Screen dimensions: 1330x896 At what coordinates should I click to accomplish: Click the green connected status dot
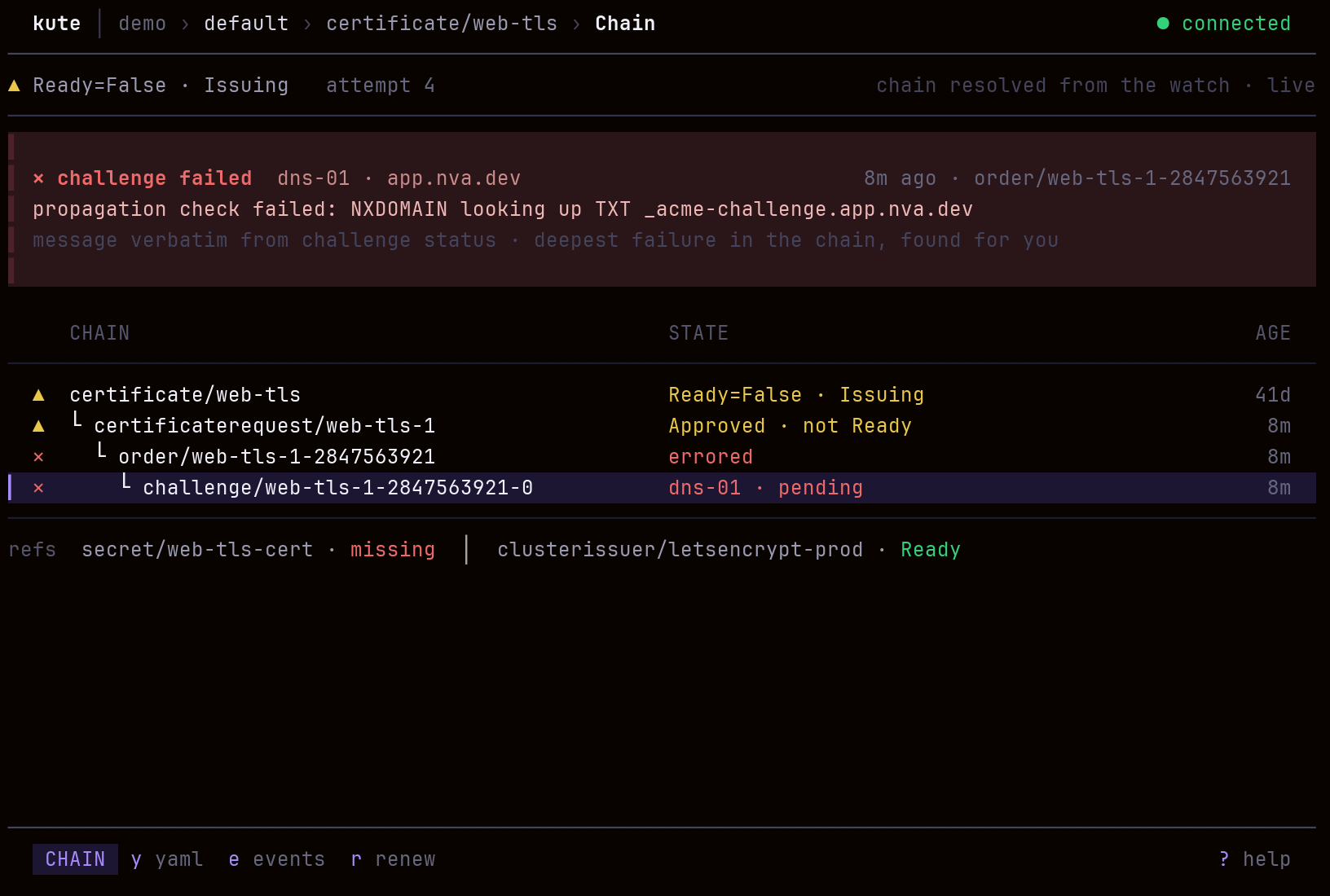1163,24
